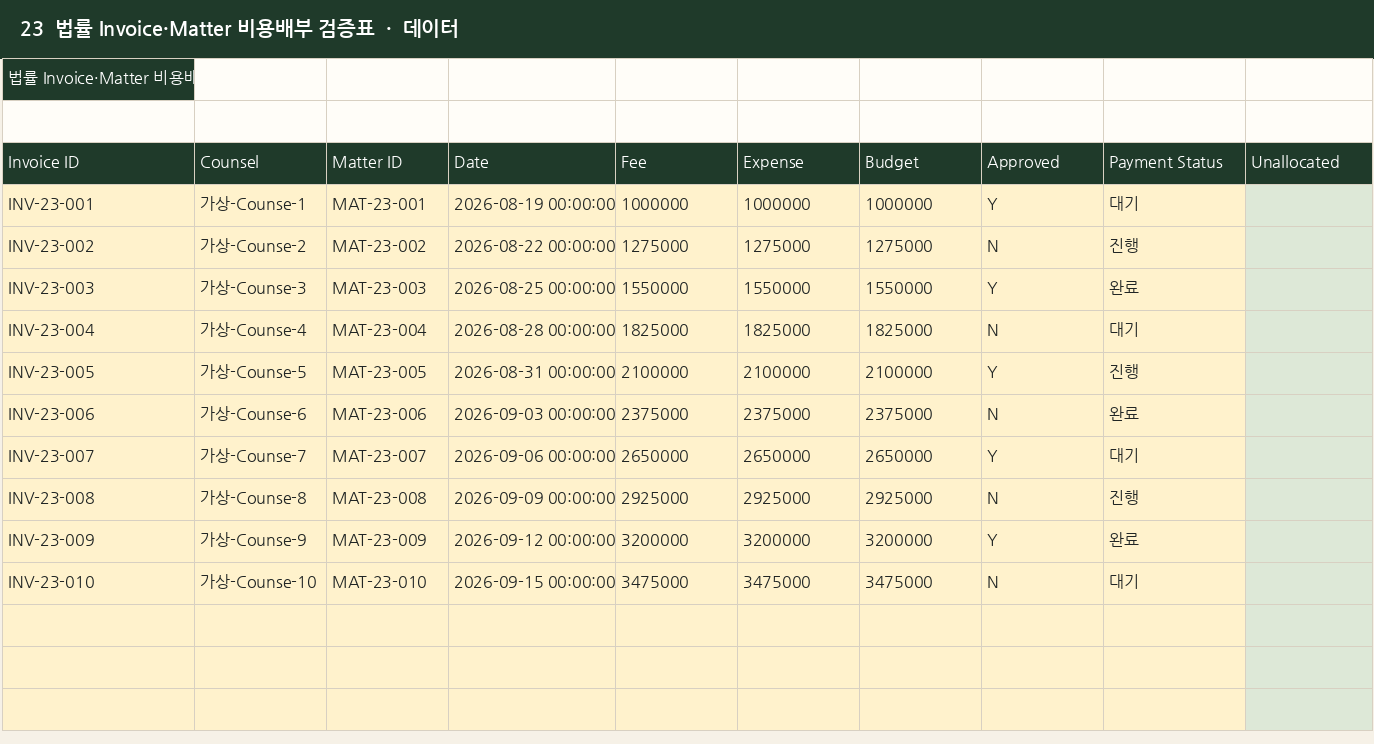Select matter cell MAT-23-009
1374x744 pixels.
pyautogui.click(x=387, y=541)
